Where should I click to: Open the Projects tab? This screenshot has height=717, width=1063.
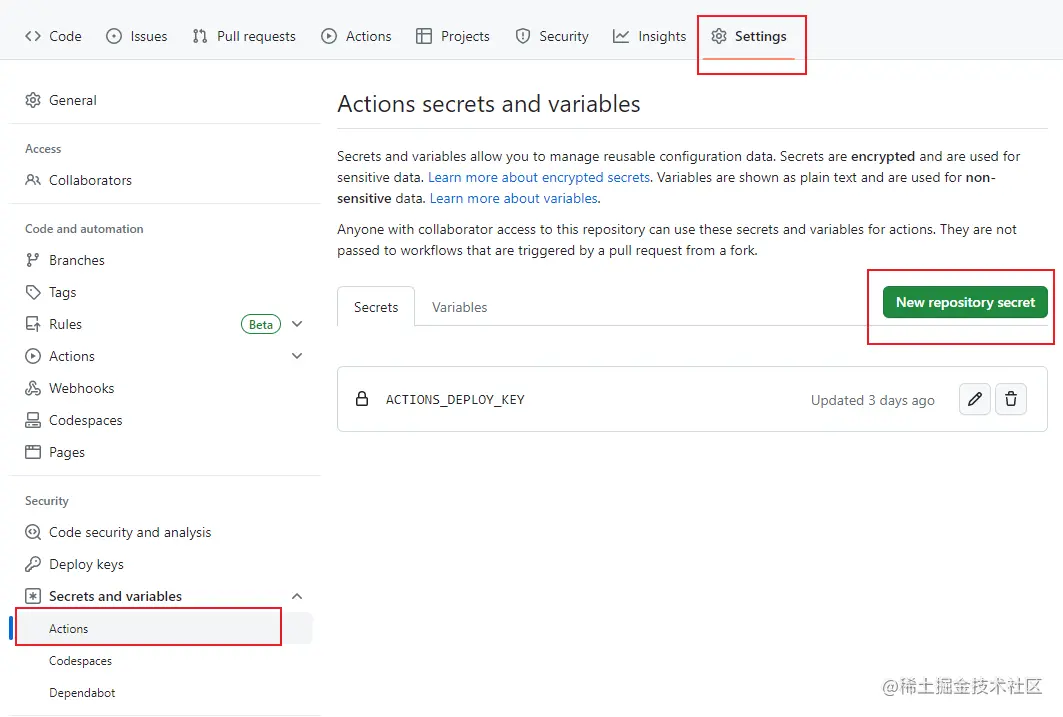pos(453,36)
